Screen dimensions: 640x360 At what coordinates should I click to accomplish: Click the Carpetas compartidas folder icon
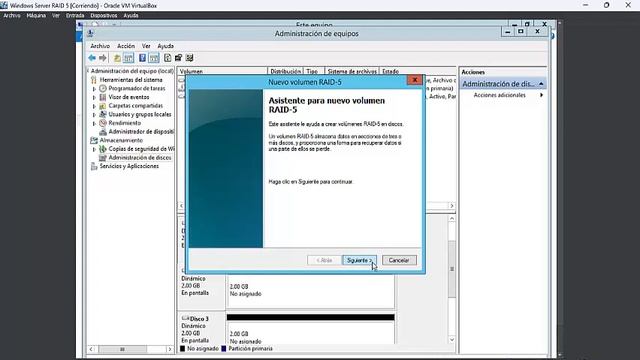pos(103,106)
